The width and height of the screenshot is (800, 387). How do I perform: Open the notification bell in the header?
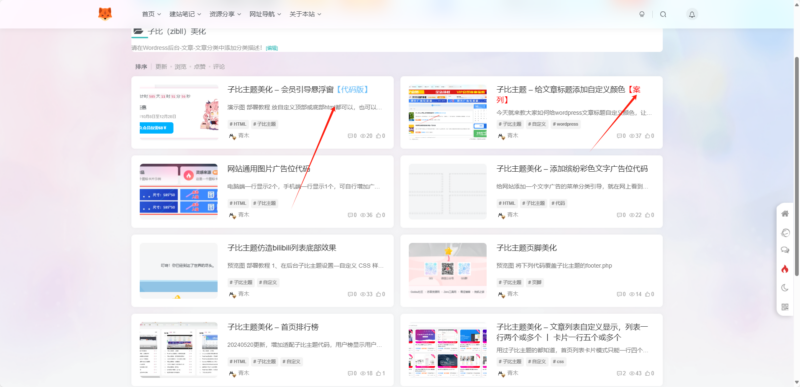point(692,14)
